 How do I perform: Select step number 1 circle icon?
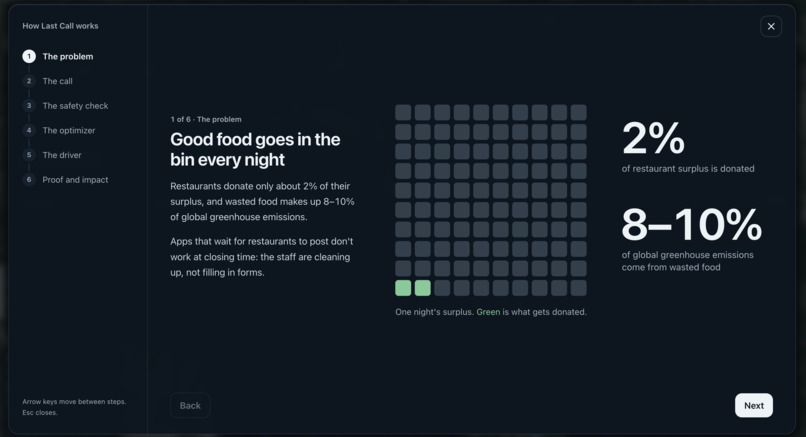coord(29,56)
